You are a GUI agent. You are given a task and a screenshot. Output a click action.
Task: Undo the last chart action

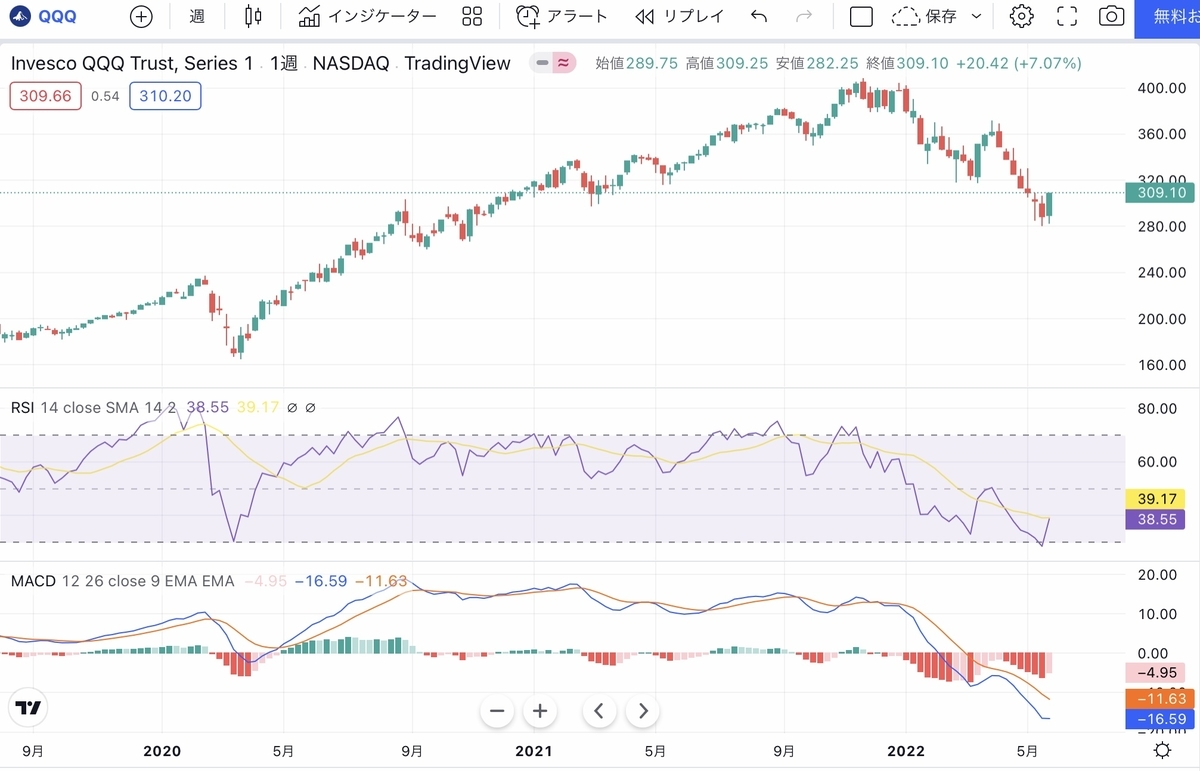(760, 16)
